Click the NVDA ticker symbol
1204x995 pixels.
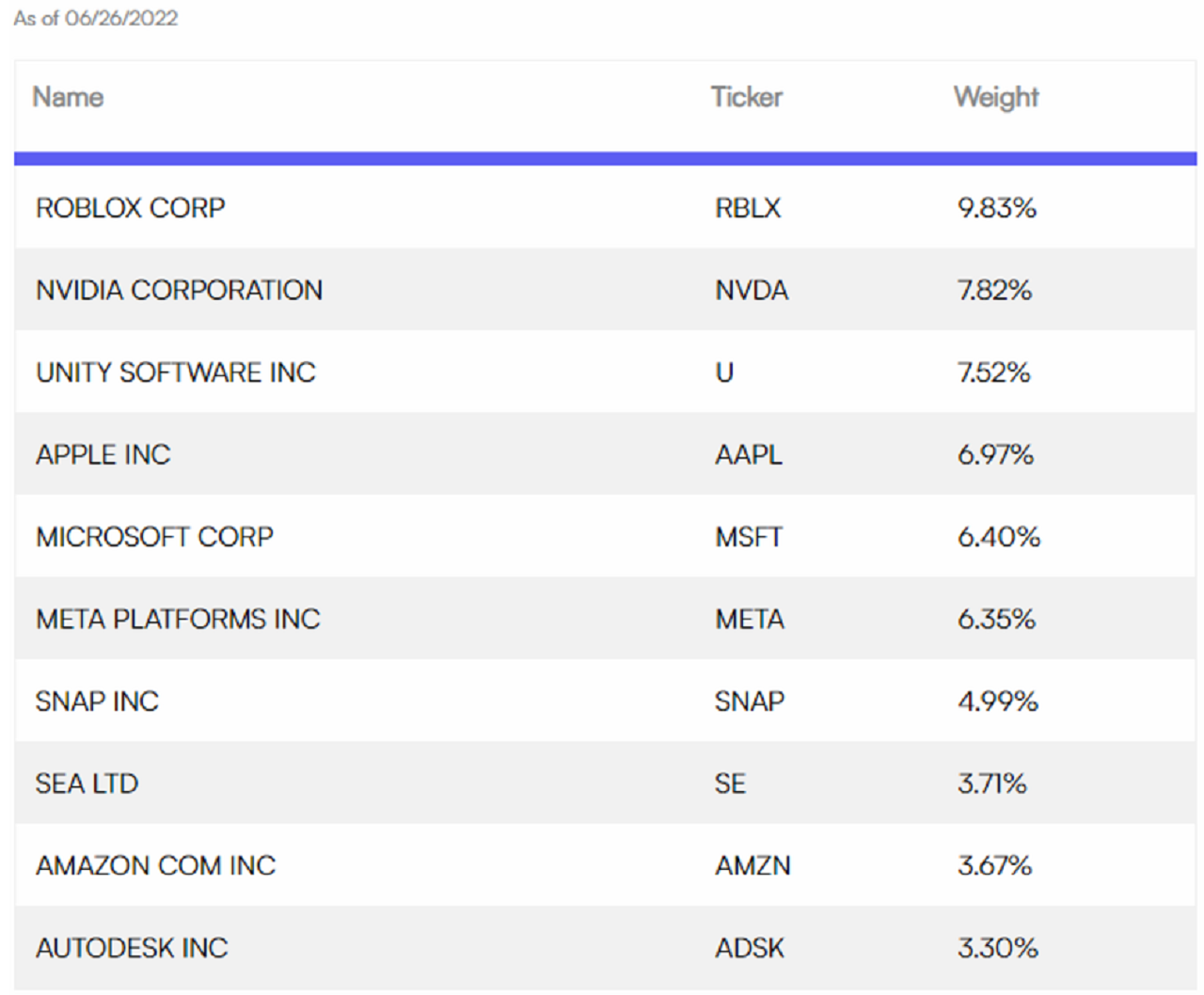coord(752,290)
